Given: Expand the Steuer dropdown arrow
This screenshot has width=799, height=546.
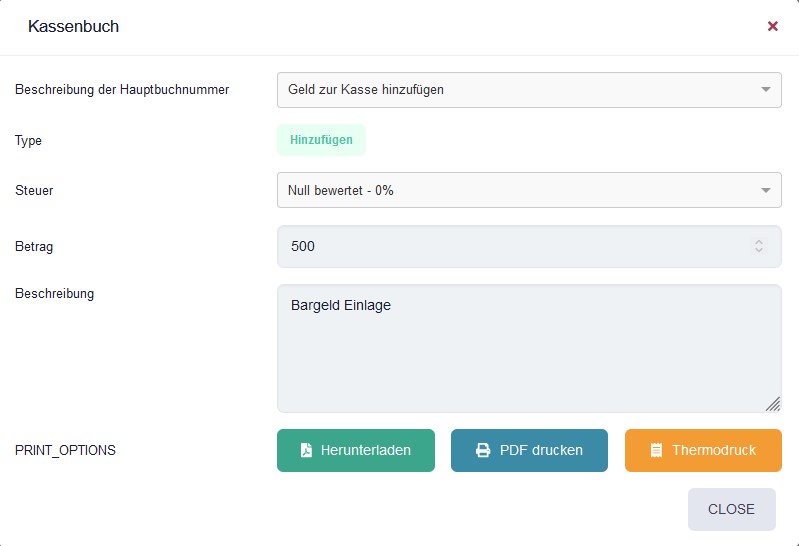Looking at the screenshot, I should 765,190.
